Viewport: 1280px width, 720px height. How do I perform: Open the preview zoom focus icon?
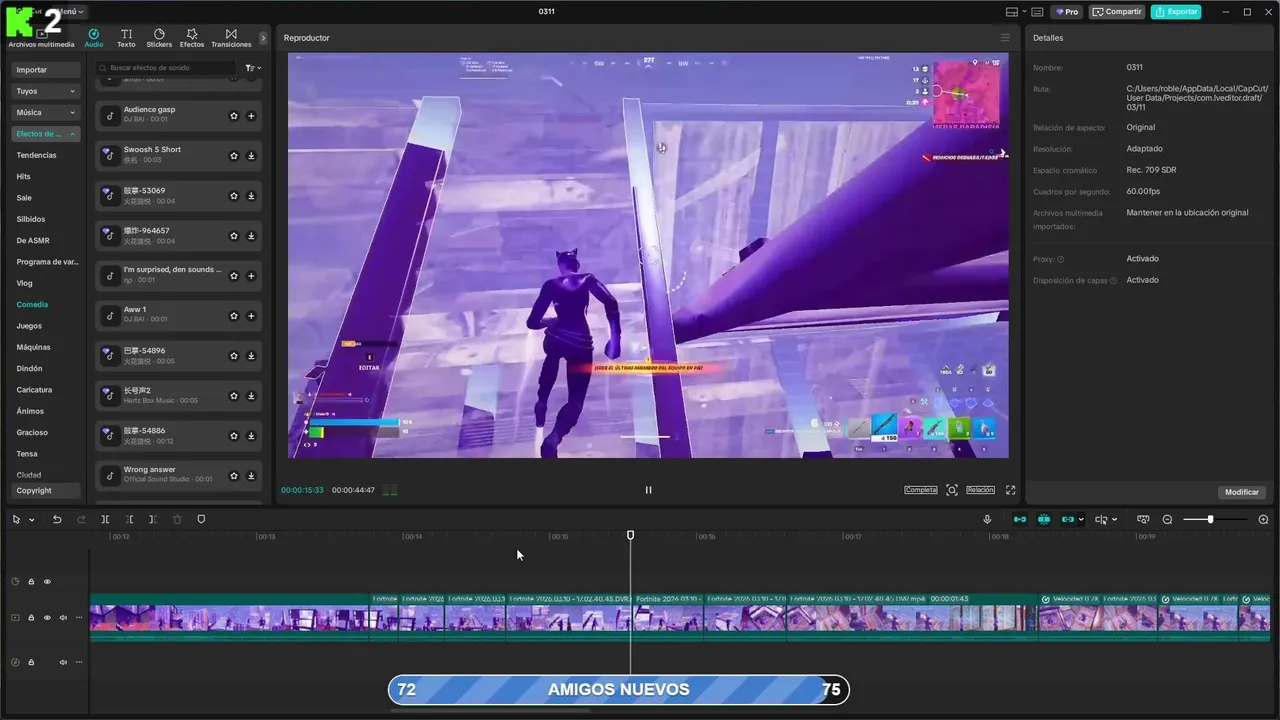point(952,490)
